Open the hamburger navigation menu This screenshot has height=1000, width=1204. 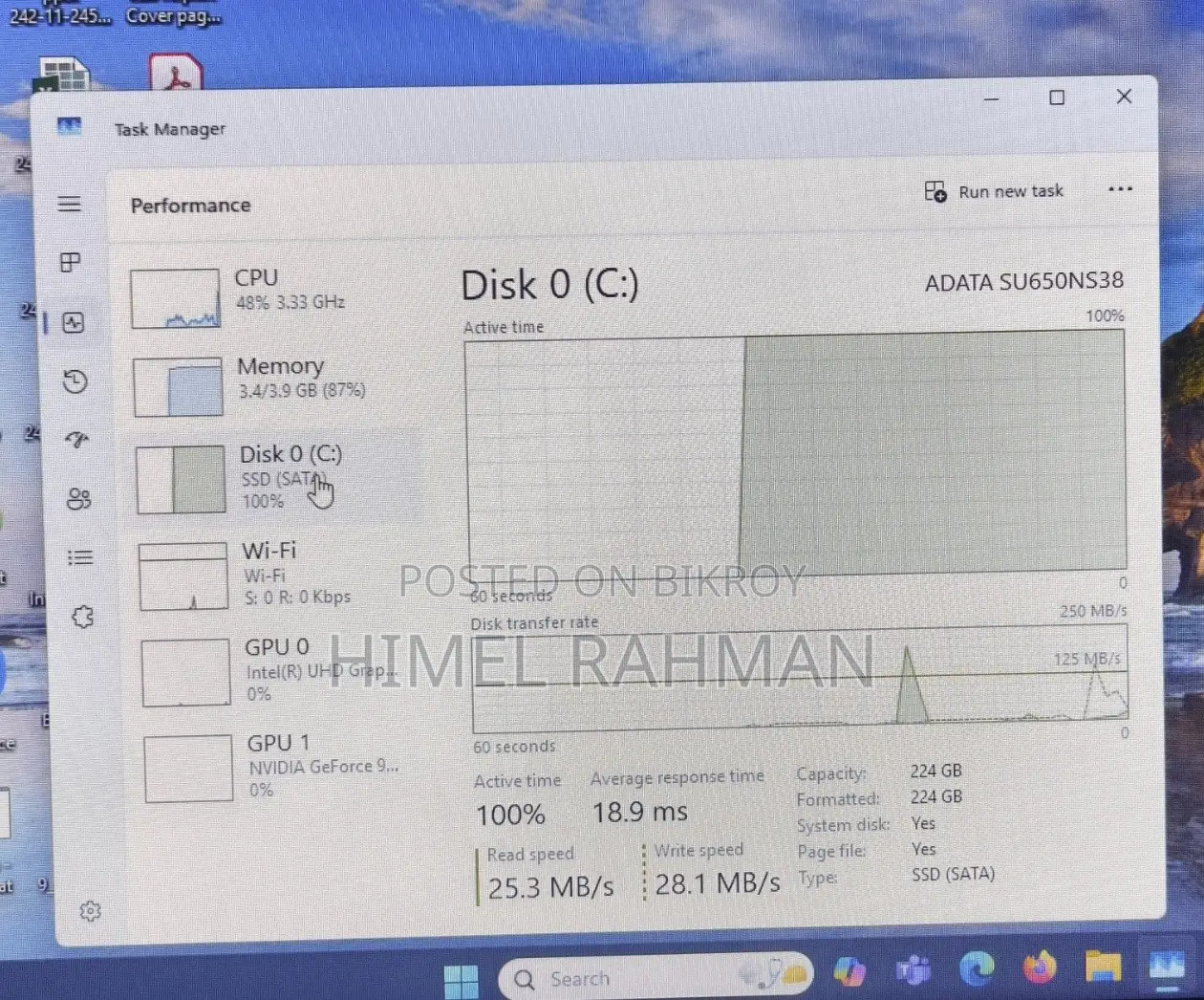[x=69, y=204]
